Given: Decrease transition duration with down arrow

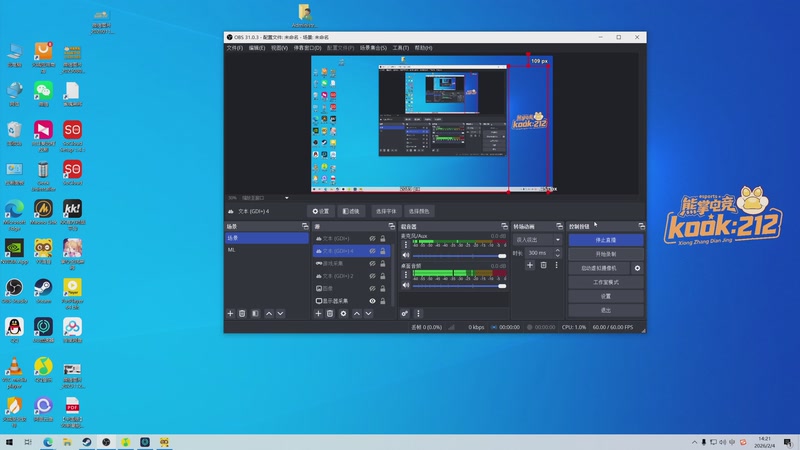Looking at the screenshot, I should point(557,255).
